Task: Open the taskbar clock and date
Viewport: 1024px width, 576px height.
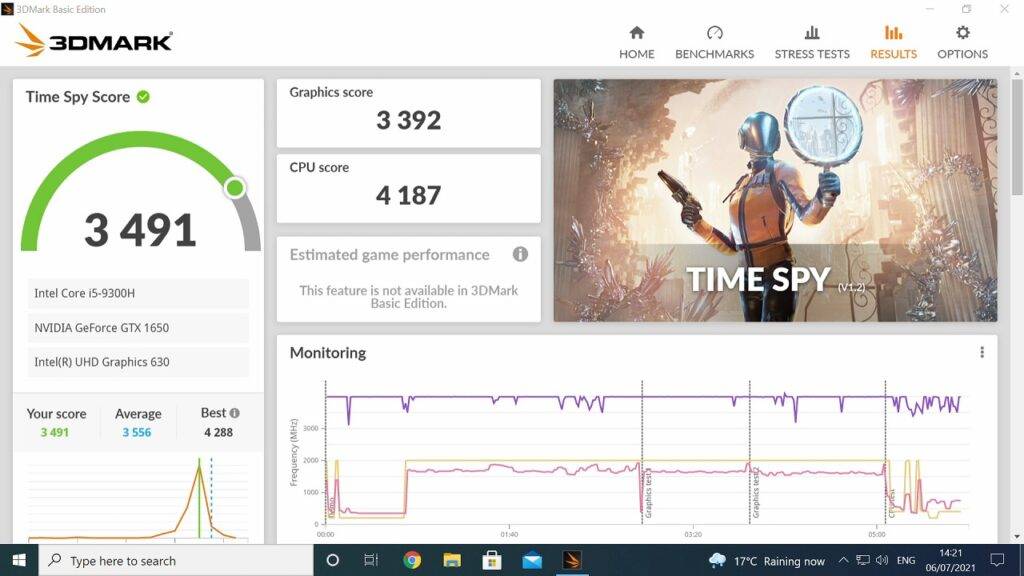Action: tap(950, 560)
